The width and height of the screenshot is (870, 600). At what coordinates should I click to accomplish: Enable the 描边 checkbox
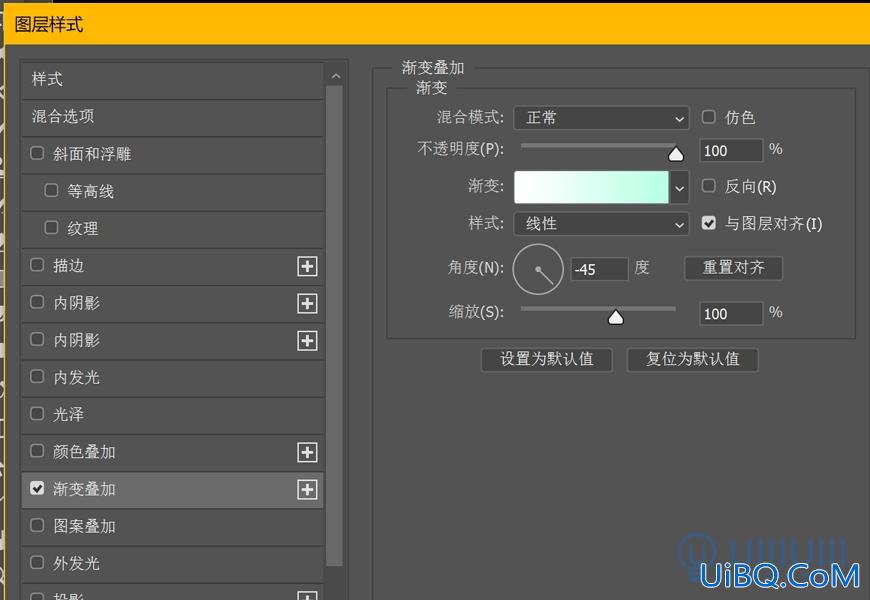pyautogui.click(x=37, y=265)
